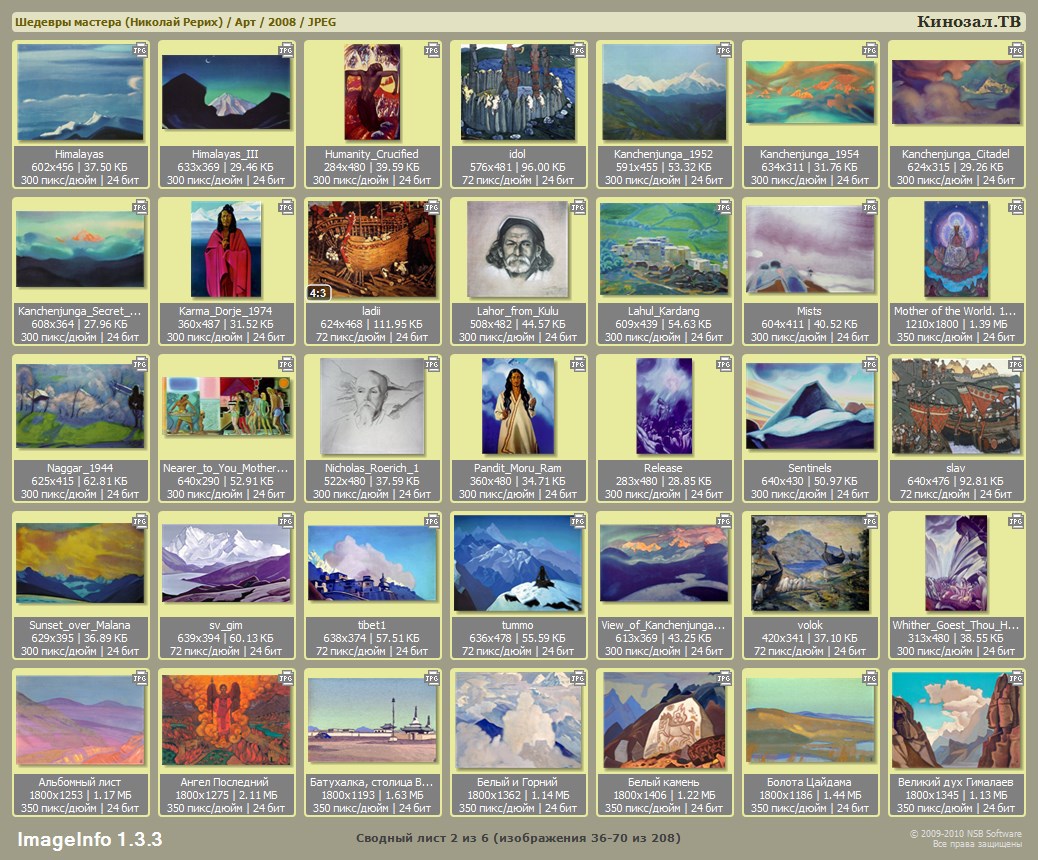Select the View_of_Kanchenjunga thumbnail
The image size is (1038, 860).
664,563
